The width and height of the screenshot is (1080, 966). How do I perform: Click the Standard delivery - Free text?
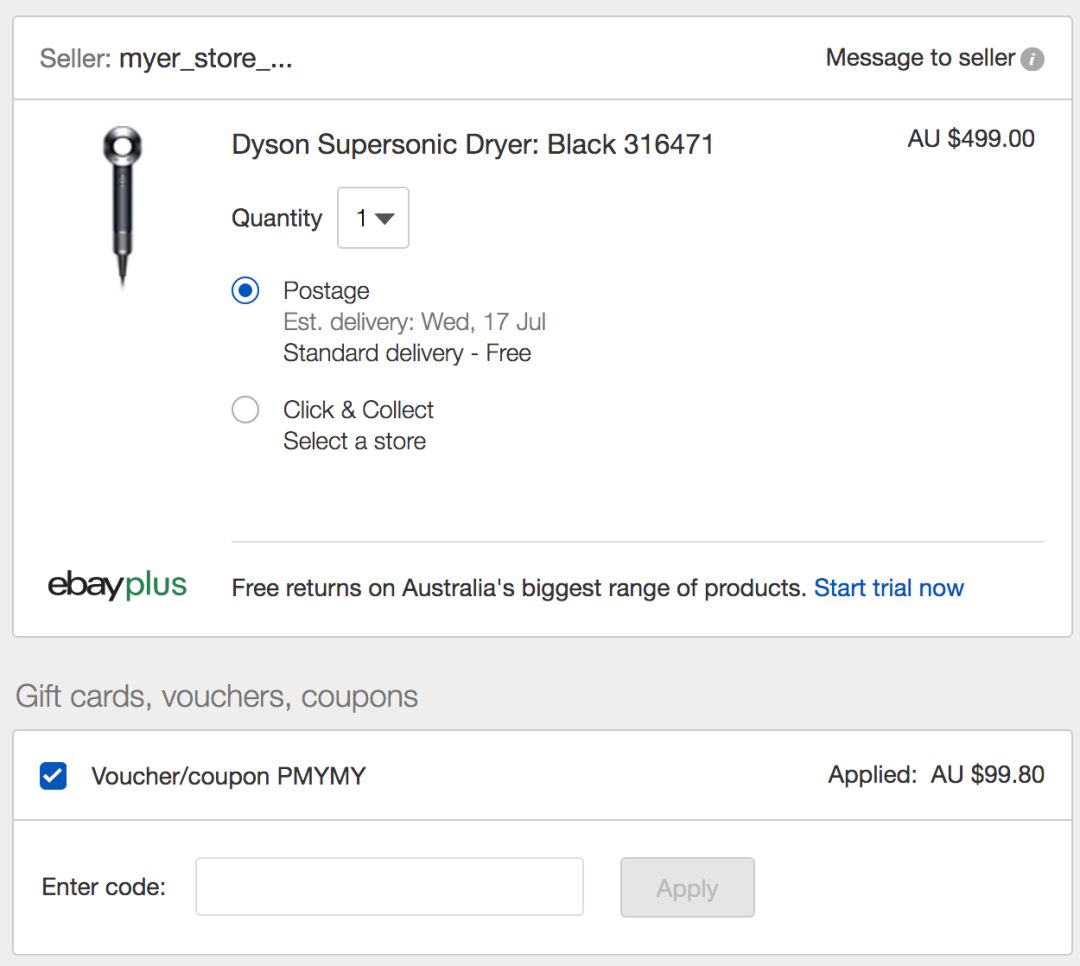(x=406, y=353)
